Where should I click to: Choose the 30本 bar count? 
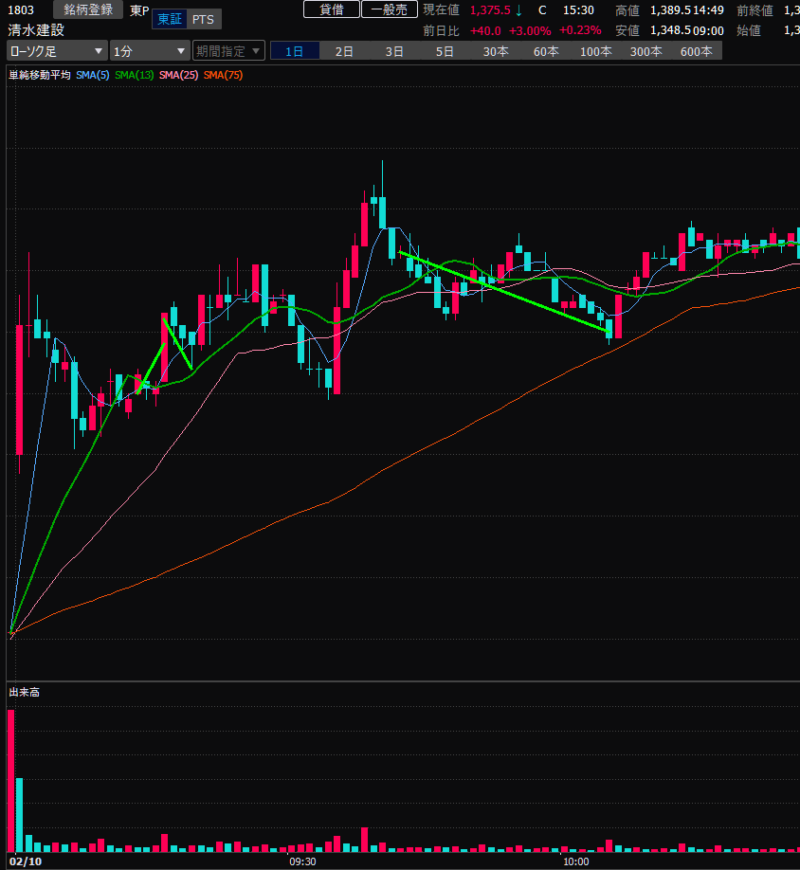(495, 51)
